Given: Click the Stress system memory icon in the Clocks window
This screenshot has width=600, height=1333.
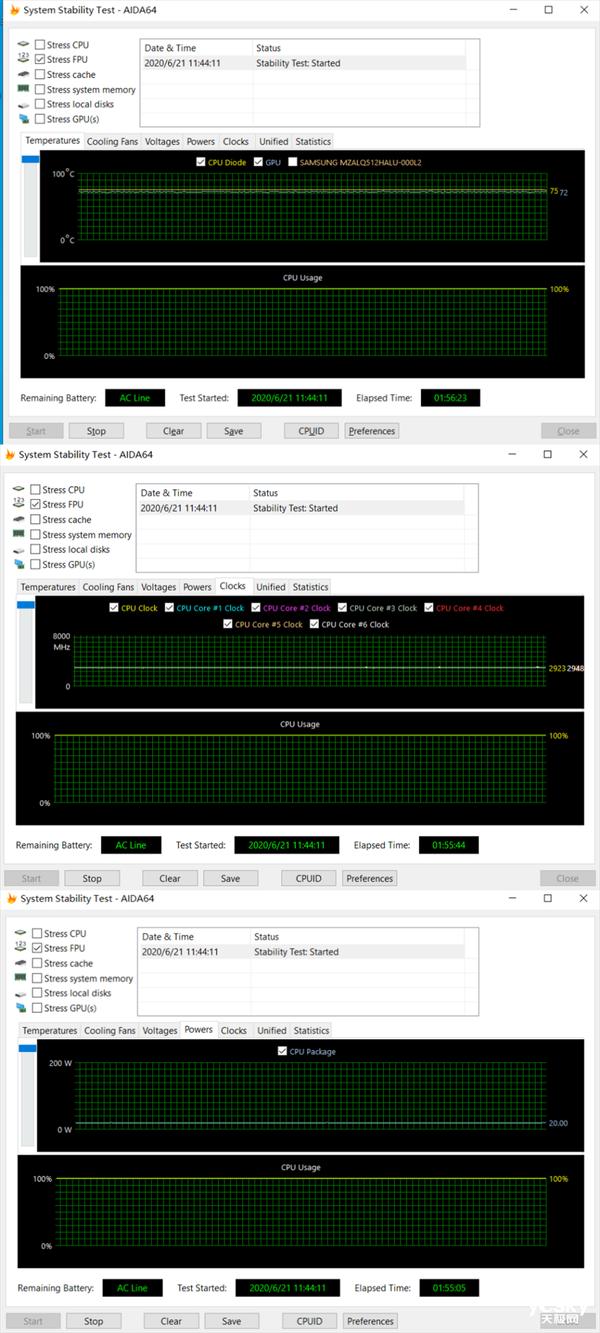Looking at the screenshot, I should [20, 535].
